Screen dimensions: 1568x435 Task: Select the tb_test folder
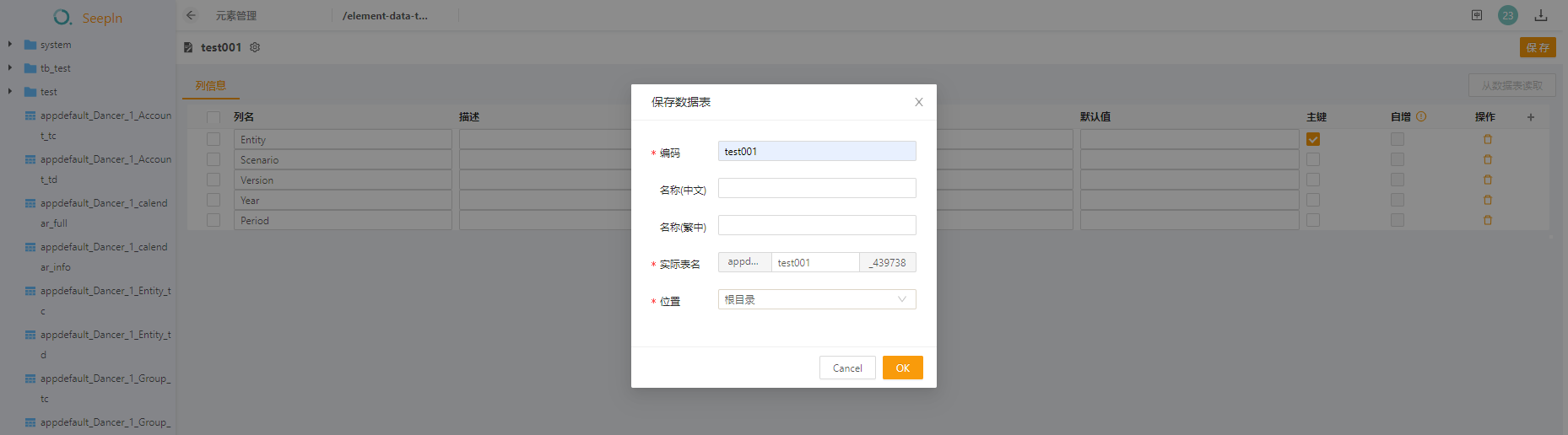(x=56, y=68)
